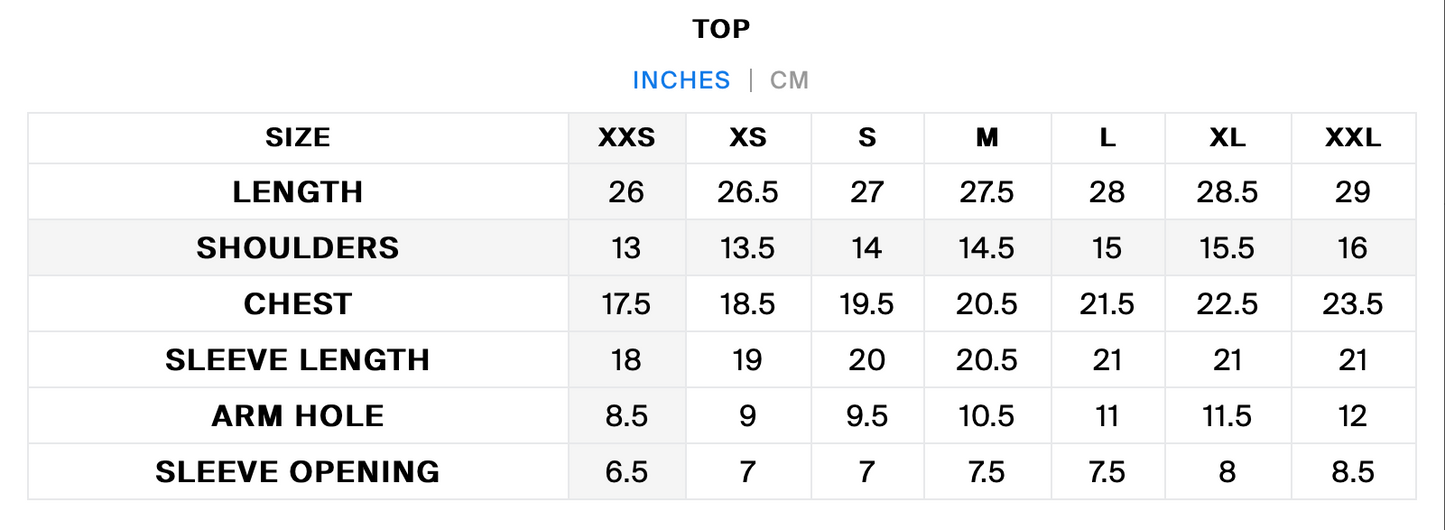Switch units to CM
The height and width of the screenshot is (530, 1445).
click(x=789, y=80)
